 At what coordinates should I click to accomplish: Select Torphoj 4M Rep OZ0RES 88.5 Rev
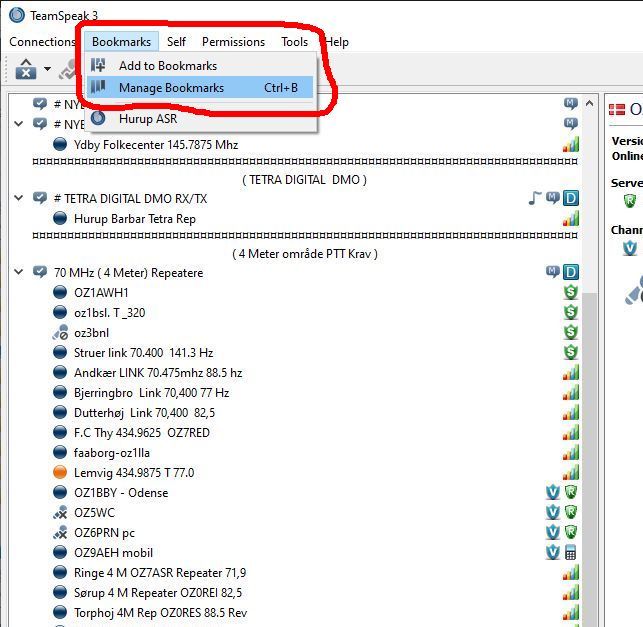[160, 613]
